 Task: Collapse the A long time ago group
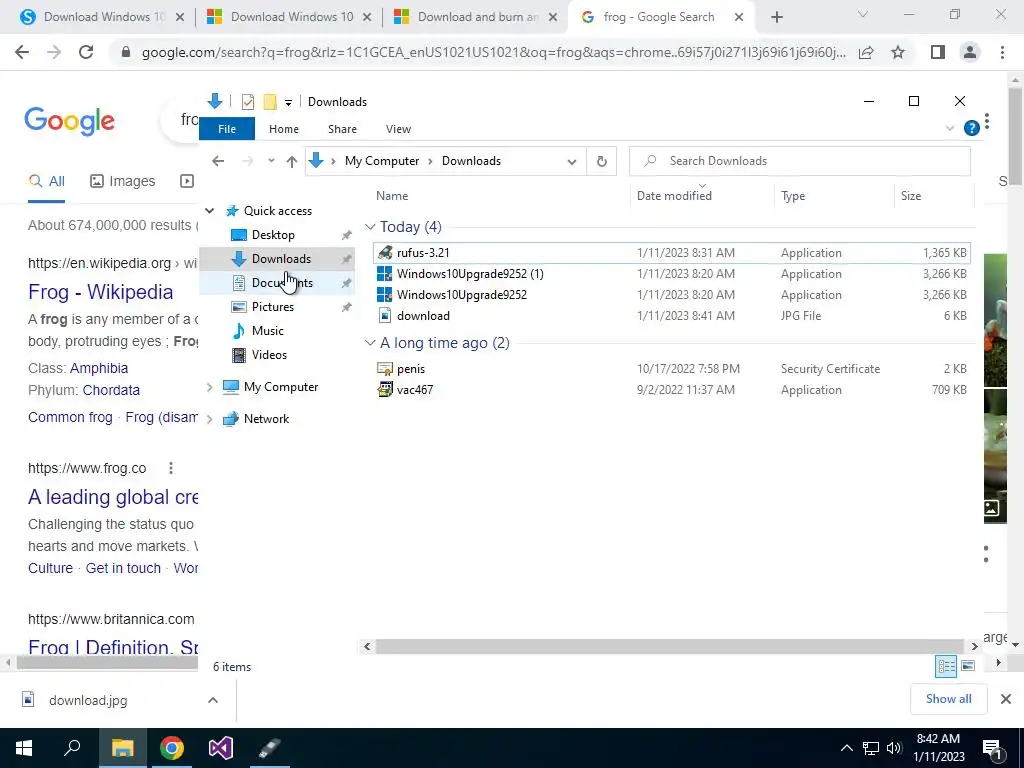pos(370,343)
